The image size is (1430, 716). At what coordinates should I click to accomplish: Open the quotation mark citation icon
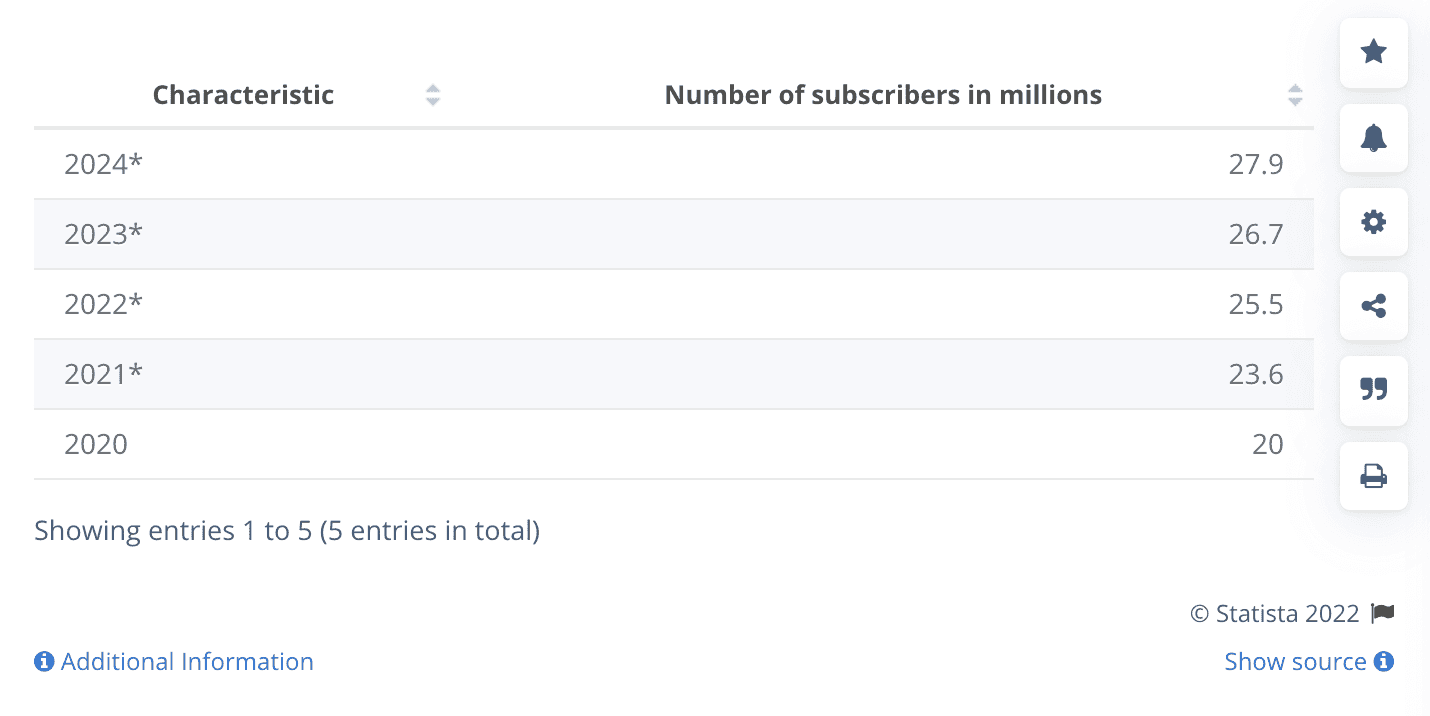coord(1374,390)
